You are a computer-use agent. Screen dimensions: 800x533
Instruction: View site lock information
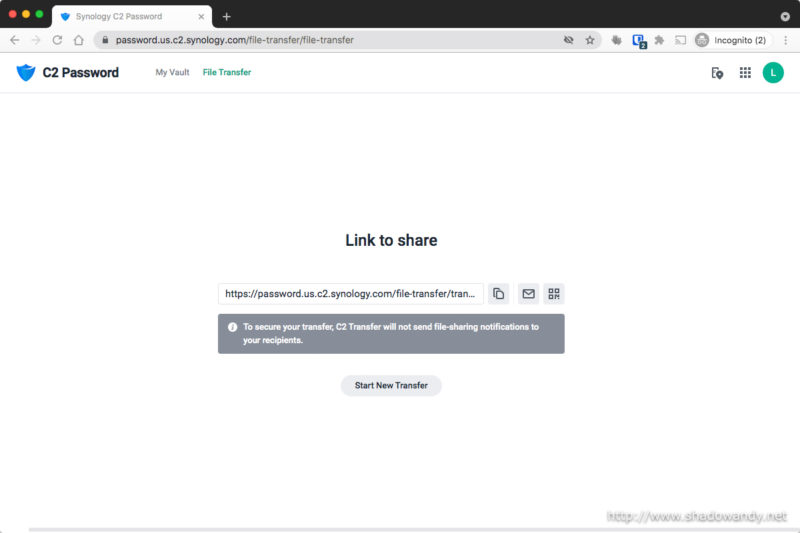105,40
